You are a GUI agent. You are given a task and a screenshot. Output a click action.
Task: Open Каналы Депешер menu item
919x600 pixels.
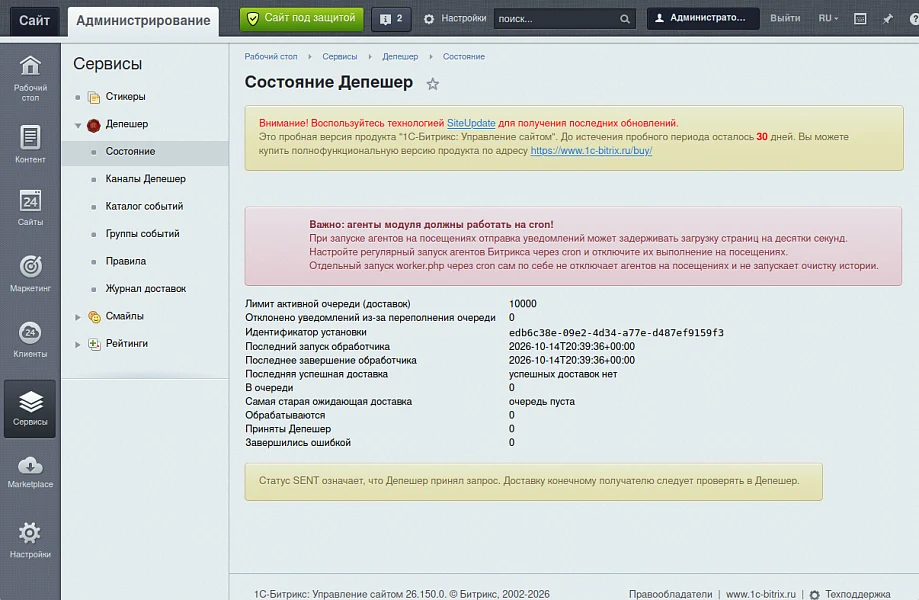coord(145,179)
